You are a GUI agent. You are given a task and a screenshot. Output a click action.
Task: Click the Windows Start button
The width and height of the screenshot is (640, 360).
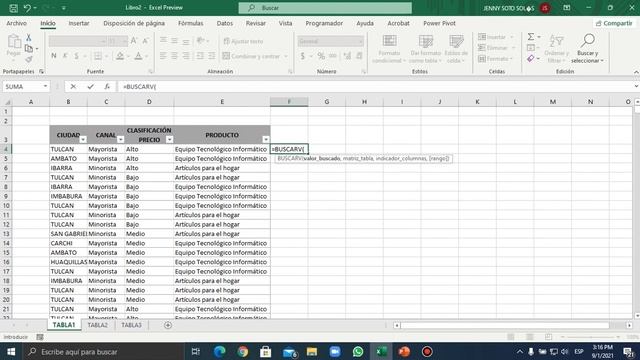(11, 351)
